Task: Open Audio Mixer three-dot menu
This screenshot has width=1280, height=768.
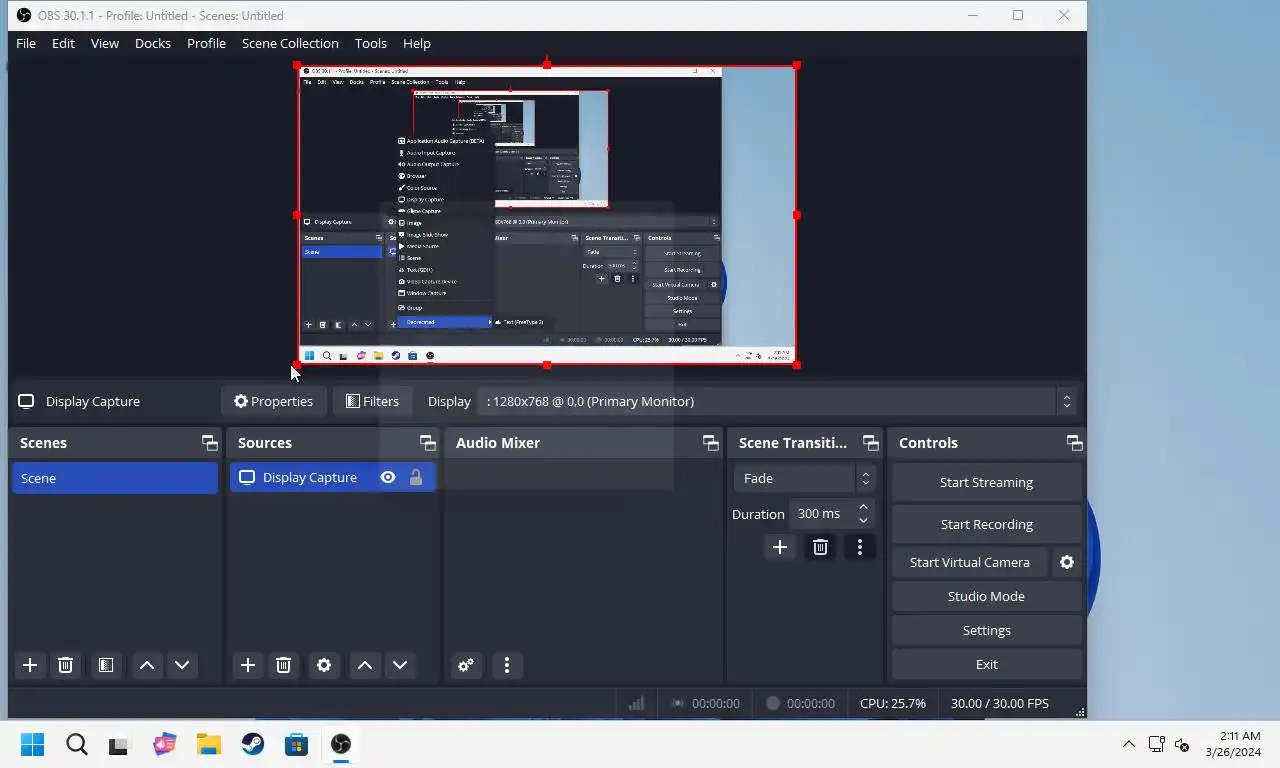Action: click(507, 665)
